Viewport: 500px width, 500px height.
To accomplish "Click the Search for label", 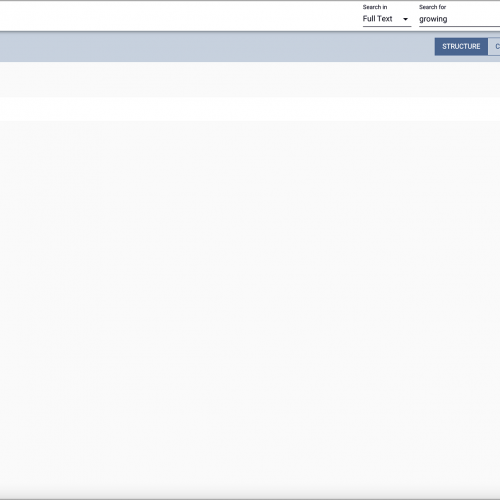I will pyautogui.click(x=432, y=7).
